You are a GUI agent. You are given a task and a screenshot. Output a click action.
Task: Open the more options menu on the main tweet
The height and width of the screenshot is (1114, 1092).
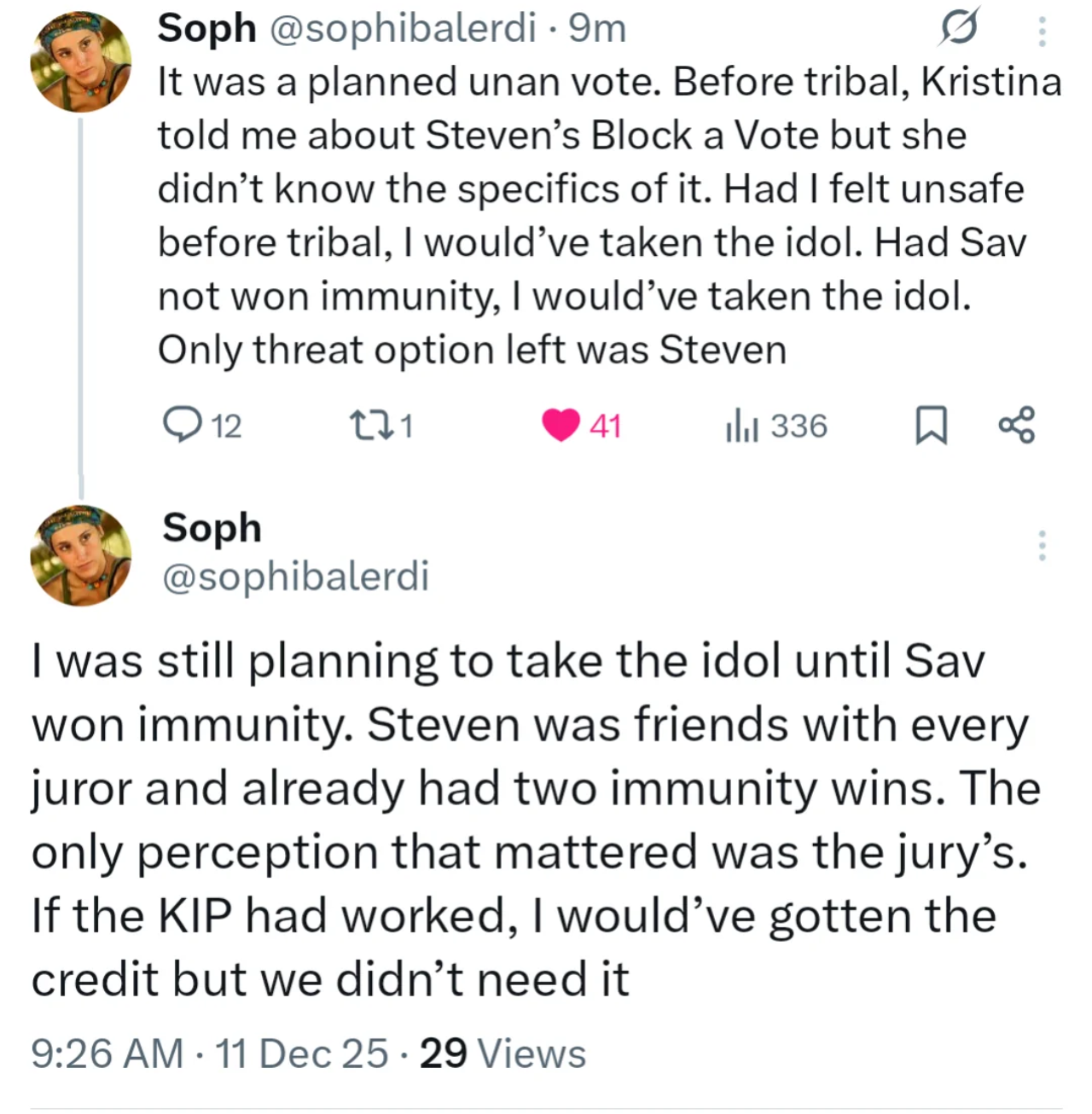tap(1041, 546)
